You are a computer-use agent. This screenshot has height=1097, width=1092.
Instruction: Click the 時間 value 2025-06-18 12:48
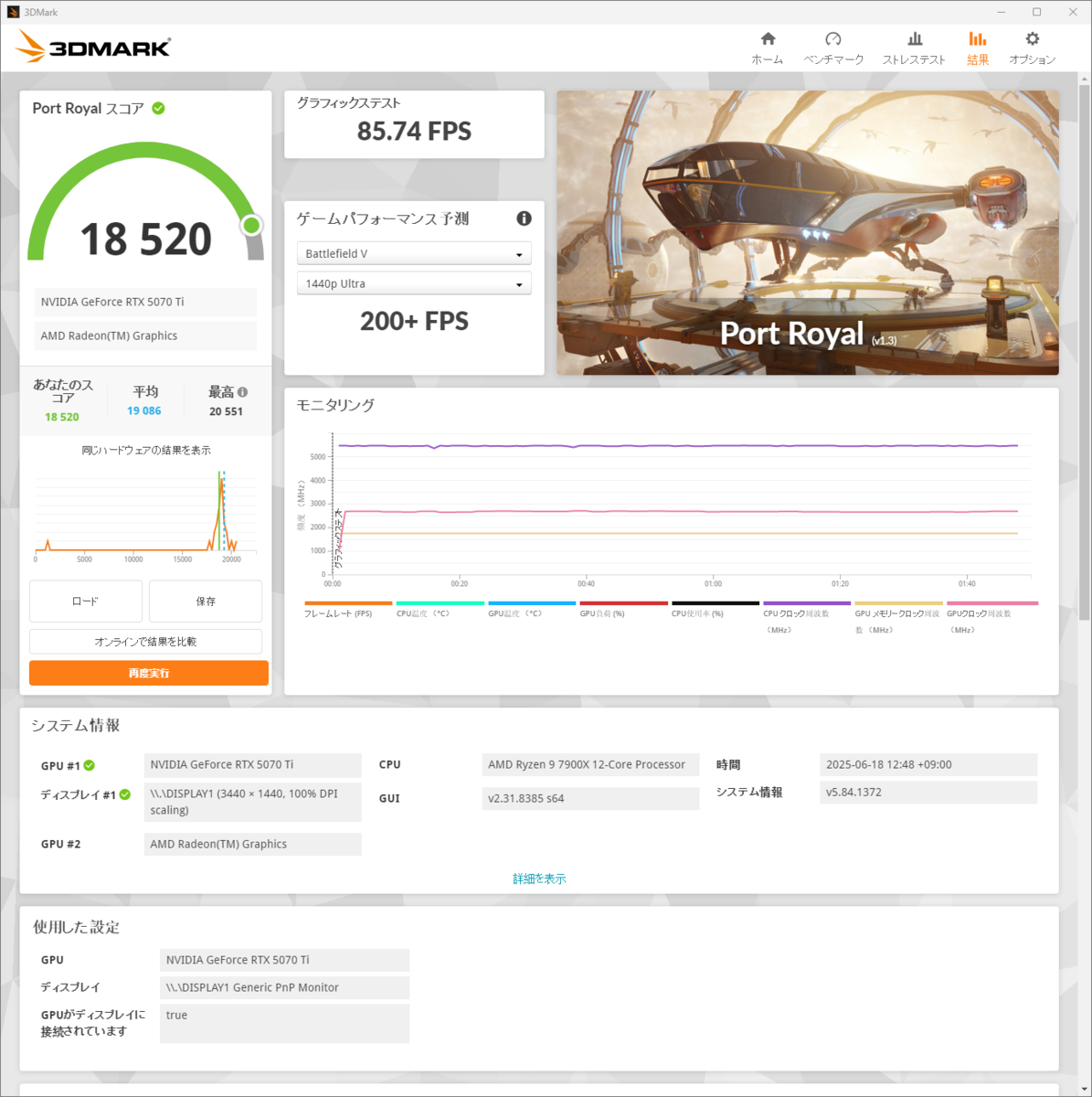coord(928,764)
